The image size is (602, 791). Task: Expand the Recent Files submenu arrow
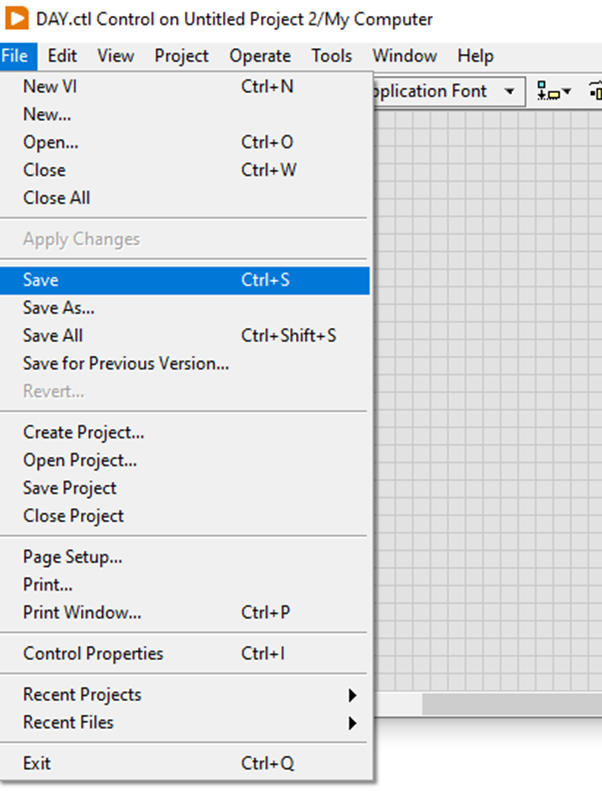(352, 723)
